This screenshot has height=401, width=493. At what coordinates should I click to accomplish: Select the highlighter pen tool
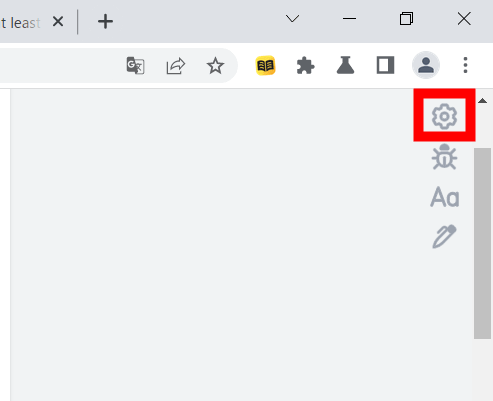click(444, 236)
